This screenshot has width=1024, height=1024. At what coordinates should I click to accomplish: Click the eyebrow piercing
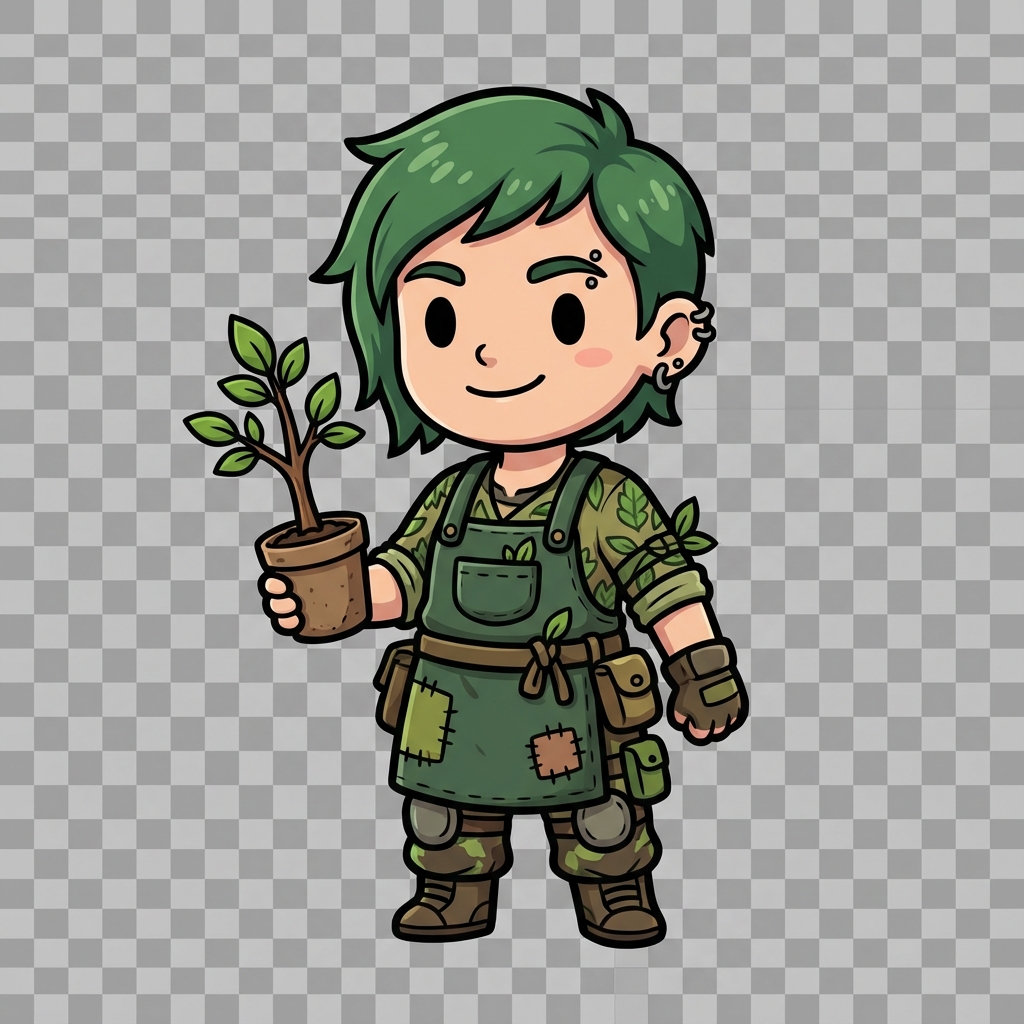pos(597,258)
